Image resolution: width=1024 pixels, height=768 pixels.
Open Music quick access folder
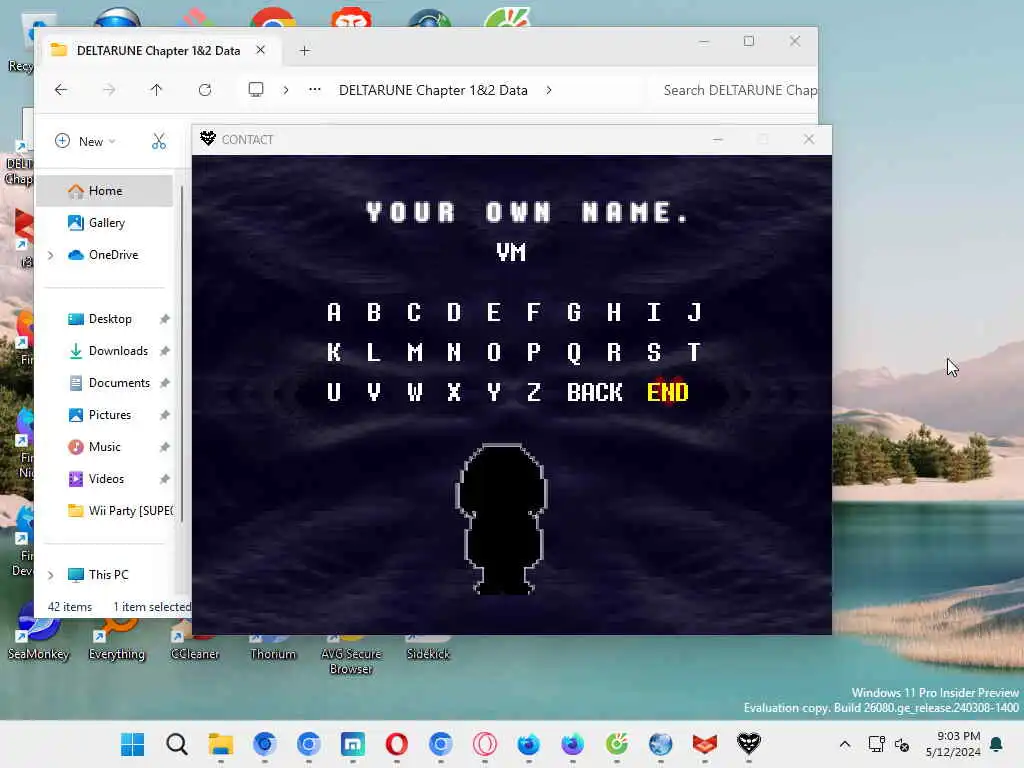105,447
